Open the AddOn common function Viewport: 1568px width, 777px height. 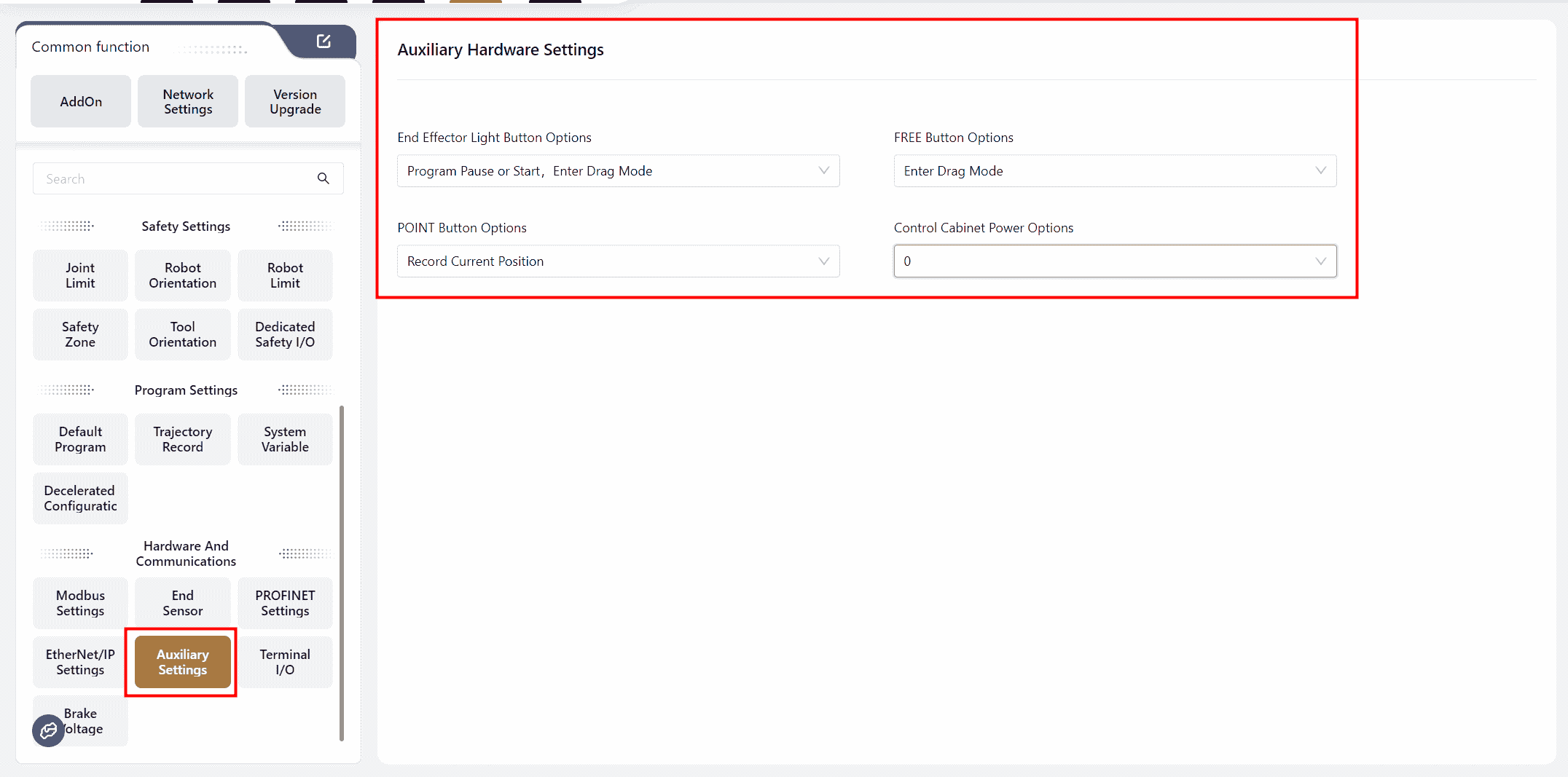pos(81,102)
